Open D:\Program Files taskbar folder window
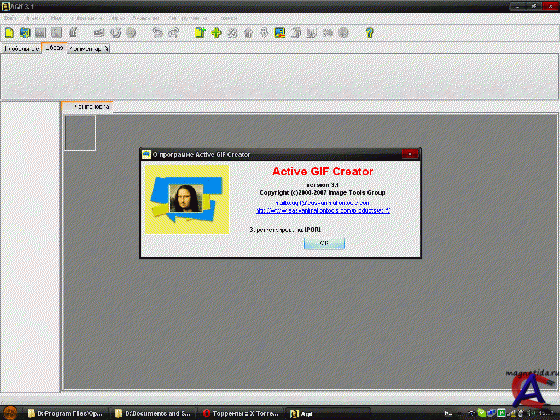The width and height of the screenshot is (560, 420). coord(66,413)
